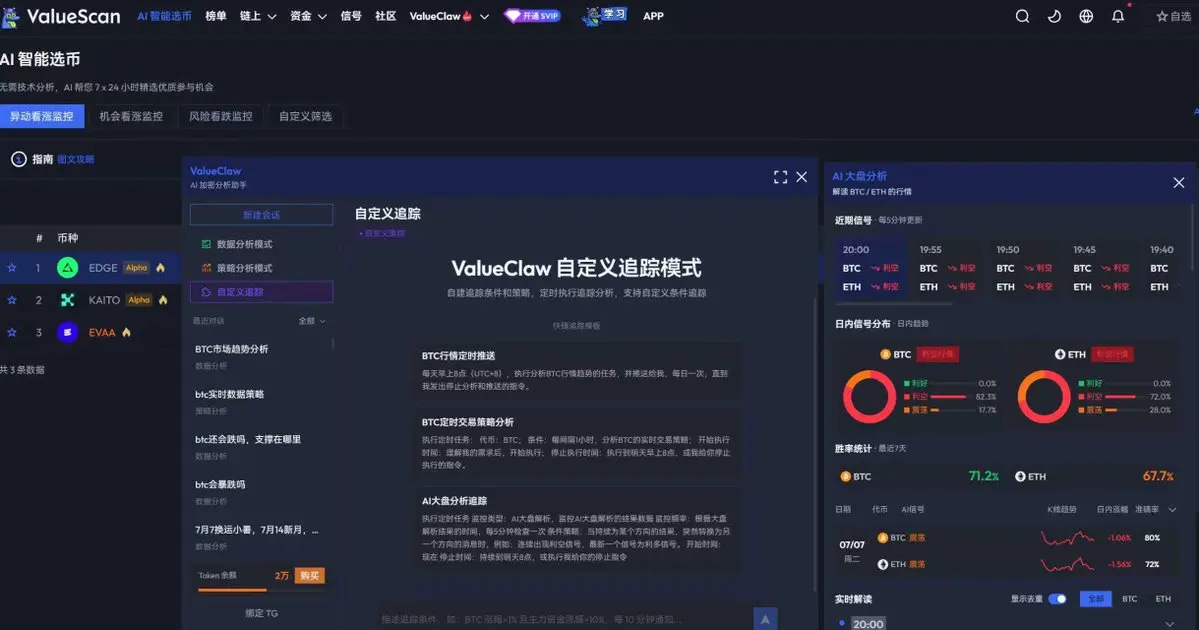Switch to 自定义筛选 tab
Screen dimensions: 1199x630
point(305,116)
